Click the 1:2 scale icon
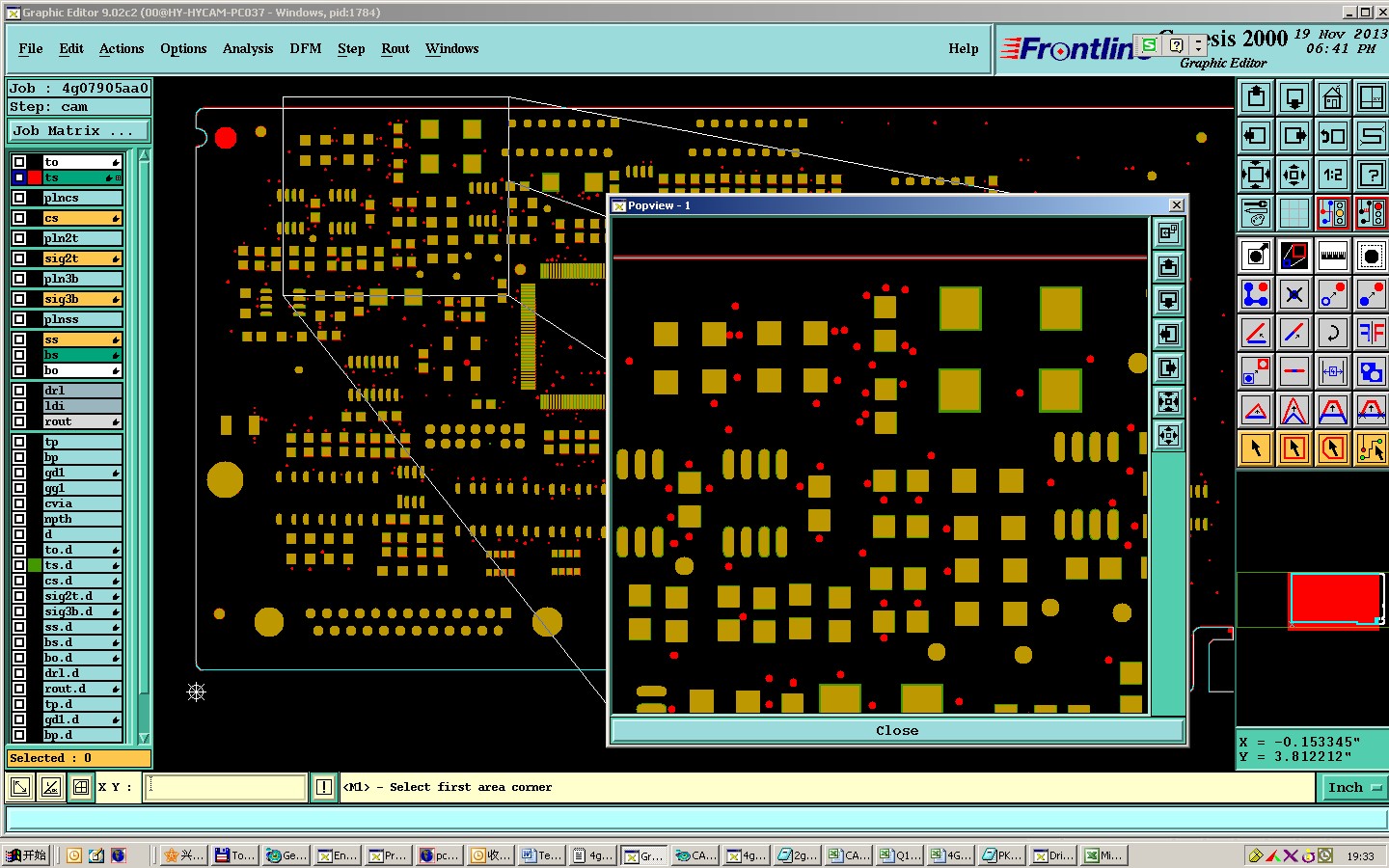Image resolution: width=1389 pixels, height=868 pixels. pos(1333,175)
